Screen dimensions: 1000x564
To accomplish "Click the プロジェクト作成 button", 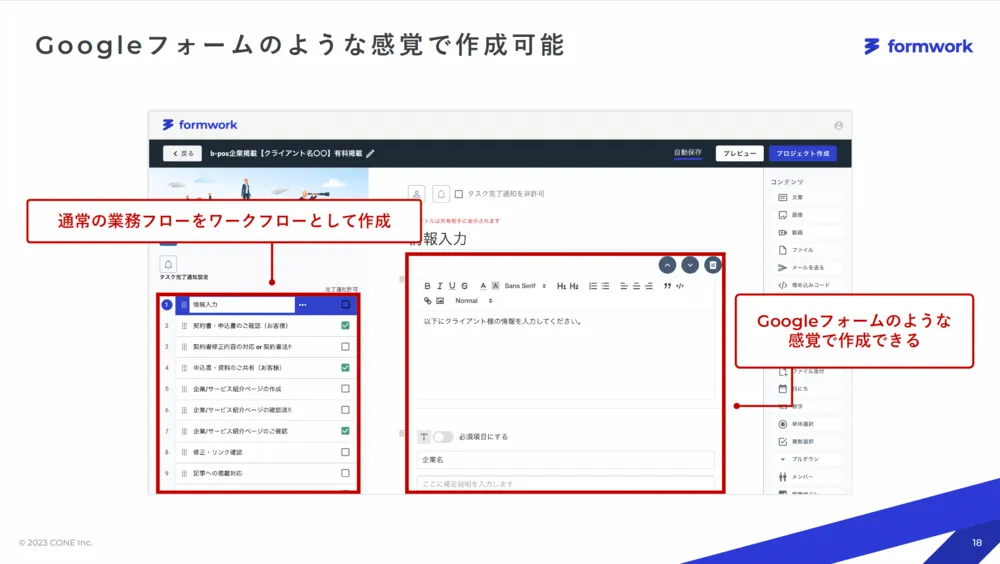I will pos(802,154).
